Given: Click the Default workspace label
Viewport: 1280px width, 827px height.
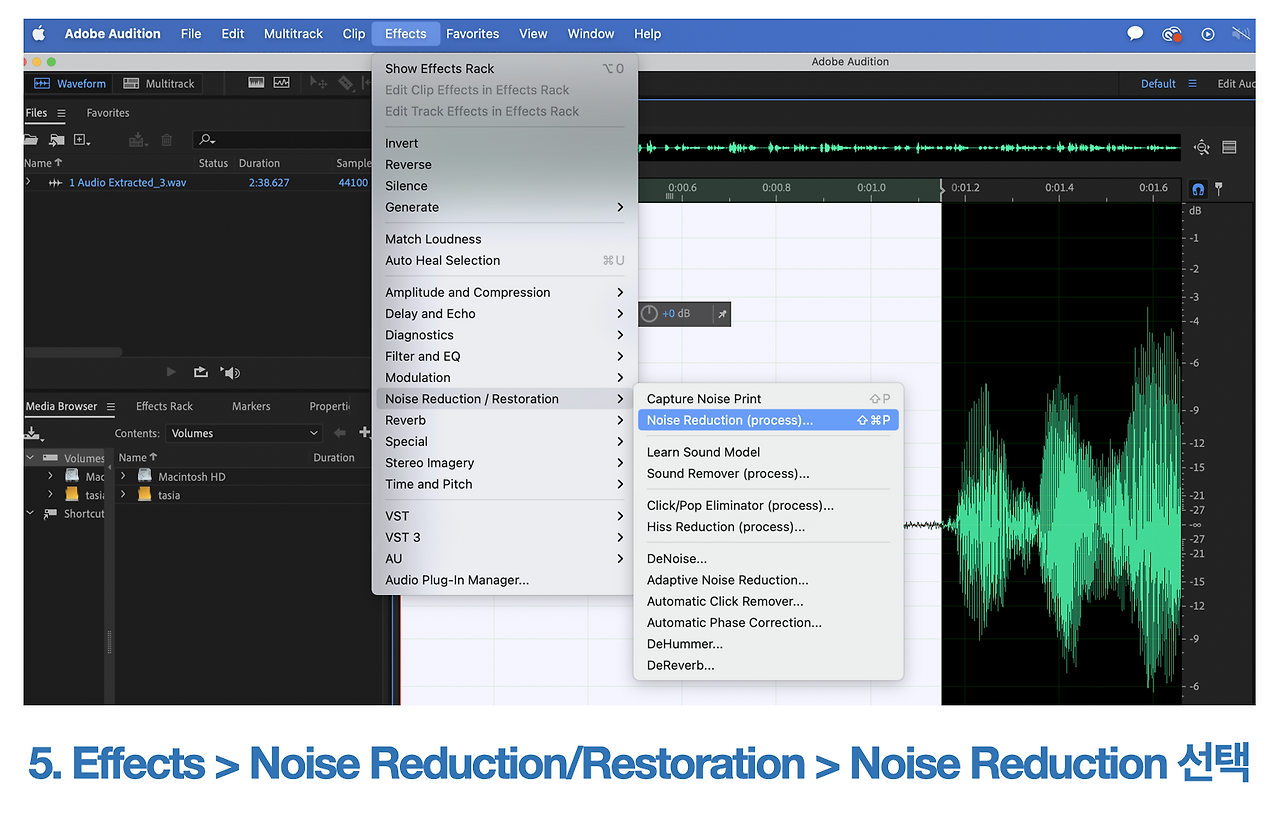Looking at the screenshot, I should (1158, 84).
